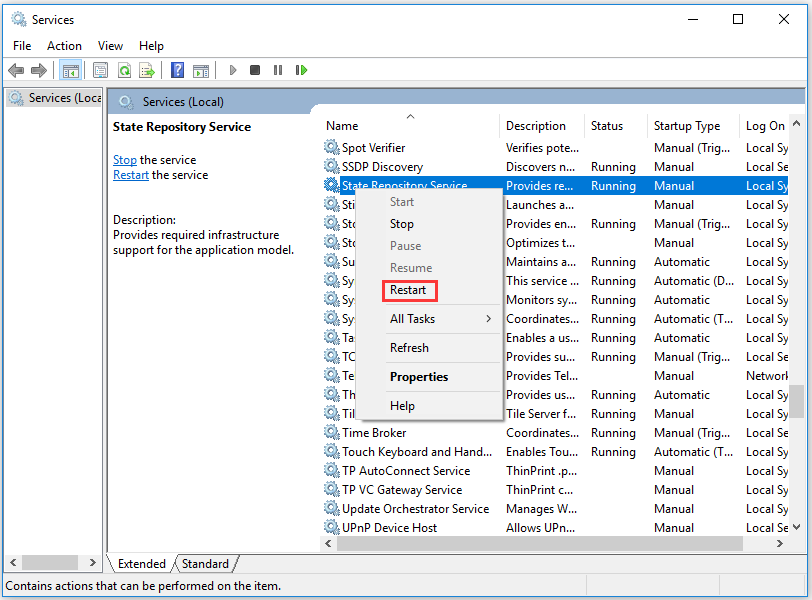
Task: Open the File menu
Action: point(22,46)
